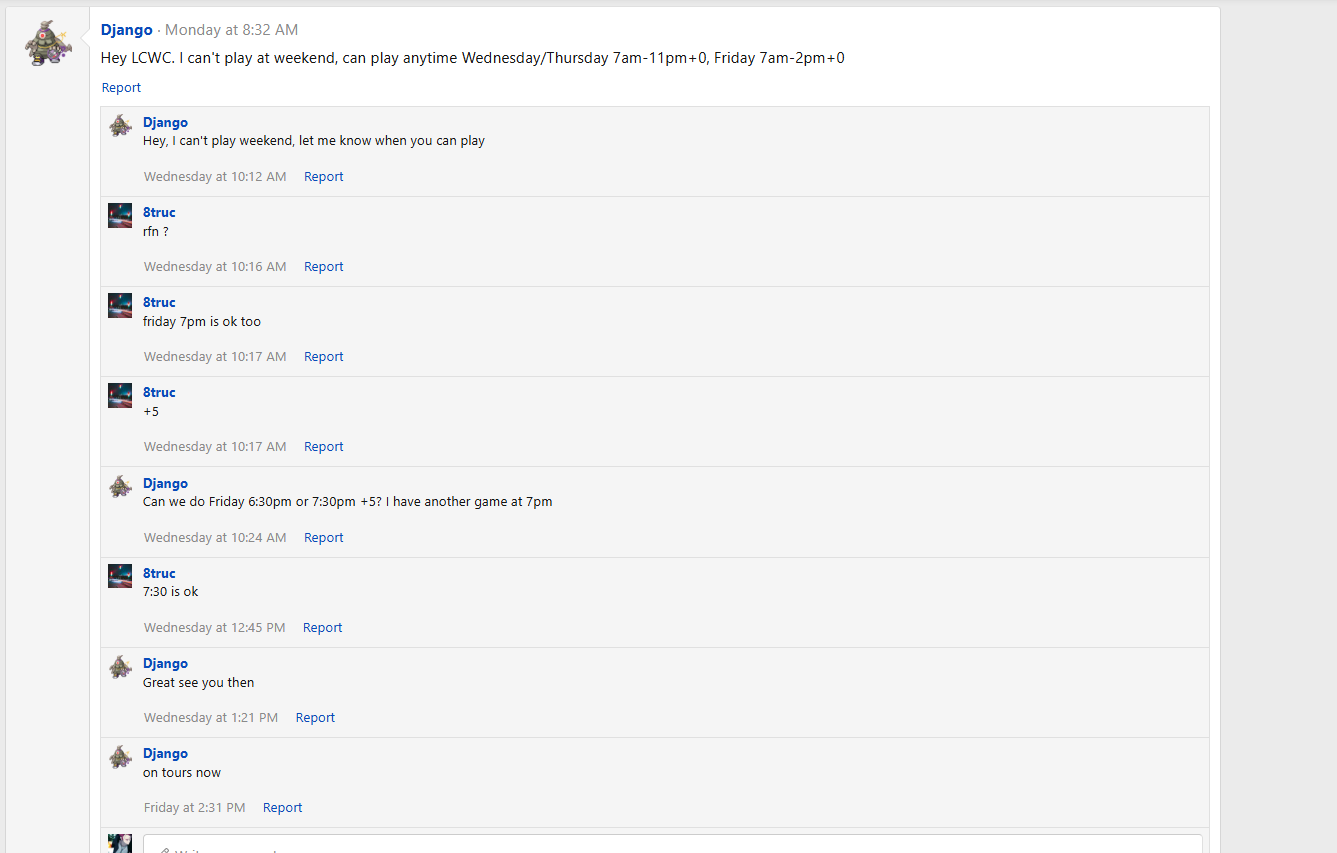Click 8truc's avatar next to 'rfn ?' comment

[120, 215]
